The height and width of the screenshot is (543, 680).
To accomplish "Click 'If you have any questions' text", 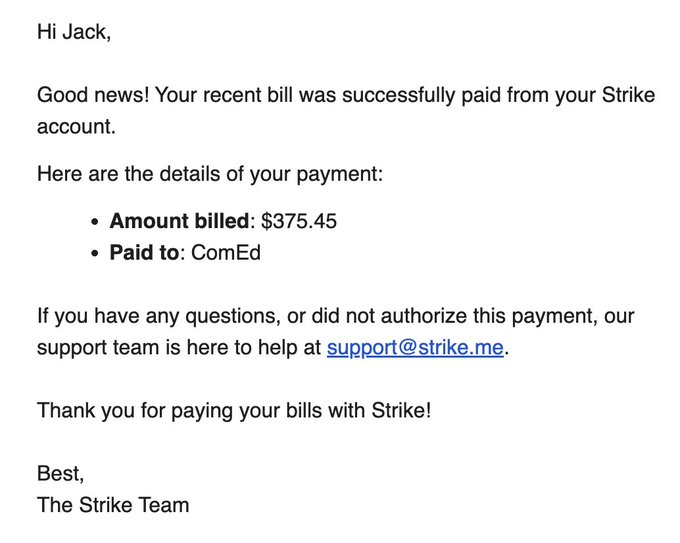I will pos(150,317).
